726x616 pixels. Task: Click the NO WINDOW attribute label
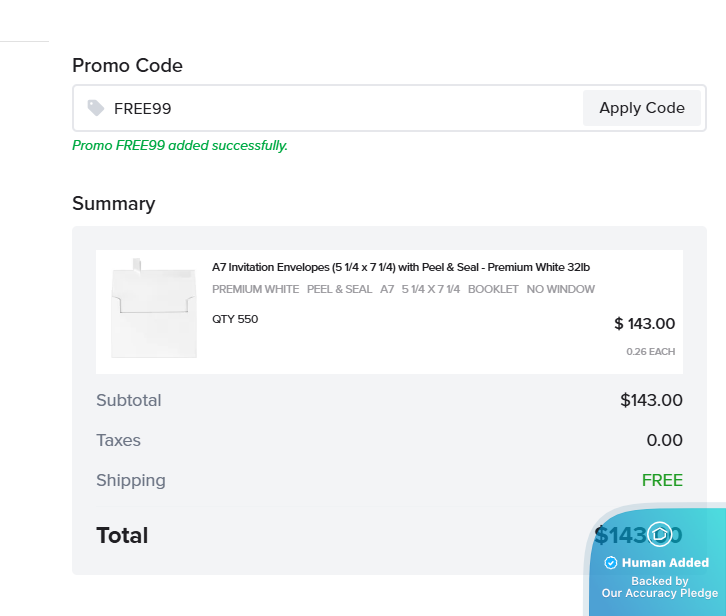(560, 289)
